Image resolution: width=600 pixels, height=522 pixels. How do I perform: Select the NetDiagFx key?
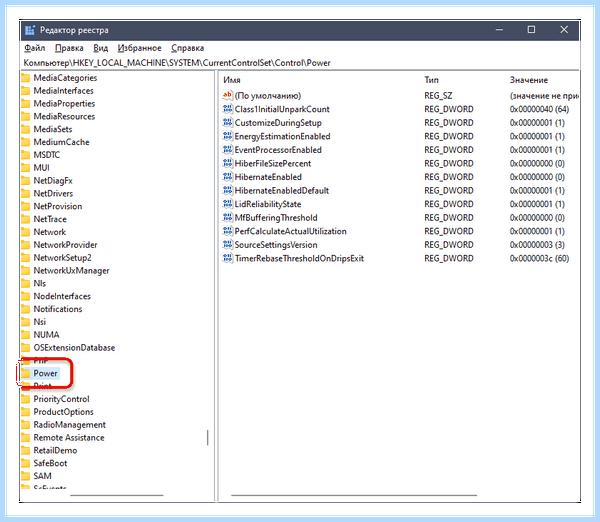53,181
